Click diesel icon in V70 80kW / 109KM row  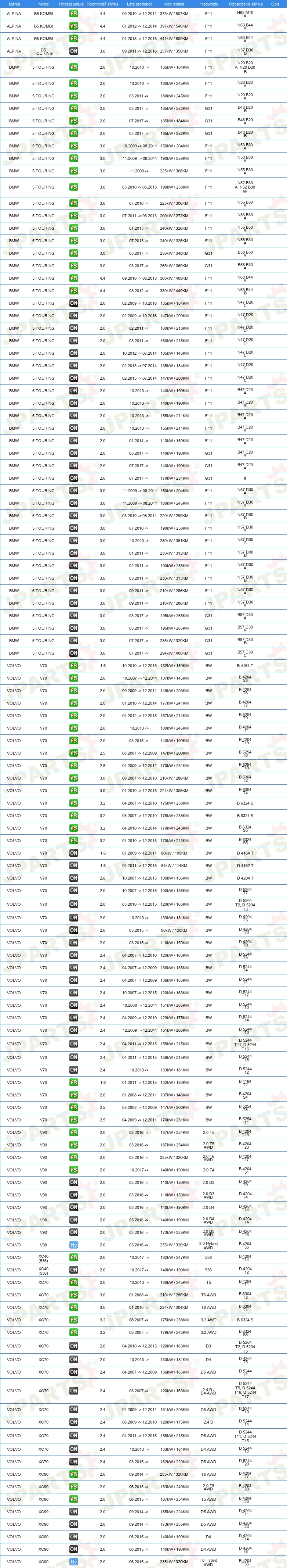(x=73, y=853)
